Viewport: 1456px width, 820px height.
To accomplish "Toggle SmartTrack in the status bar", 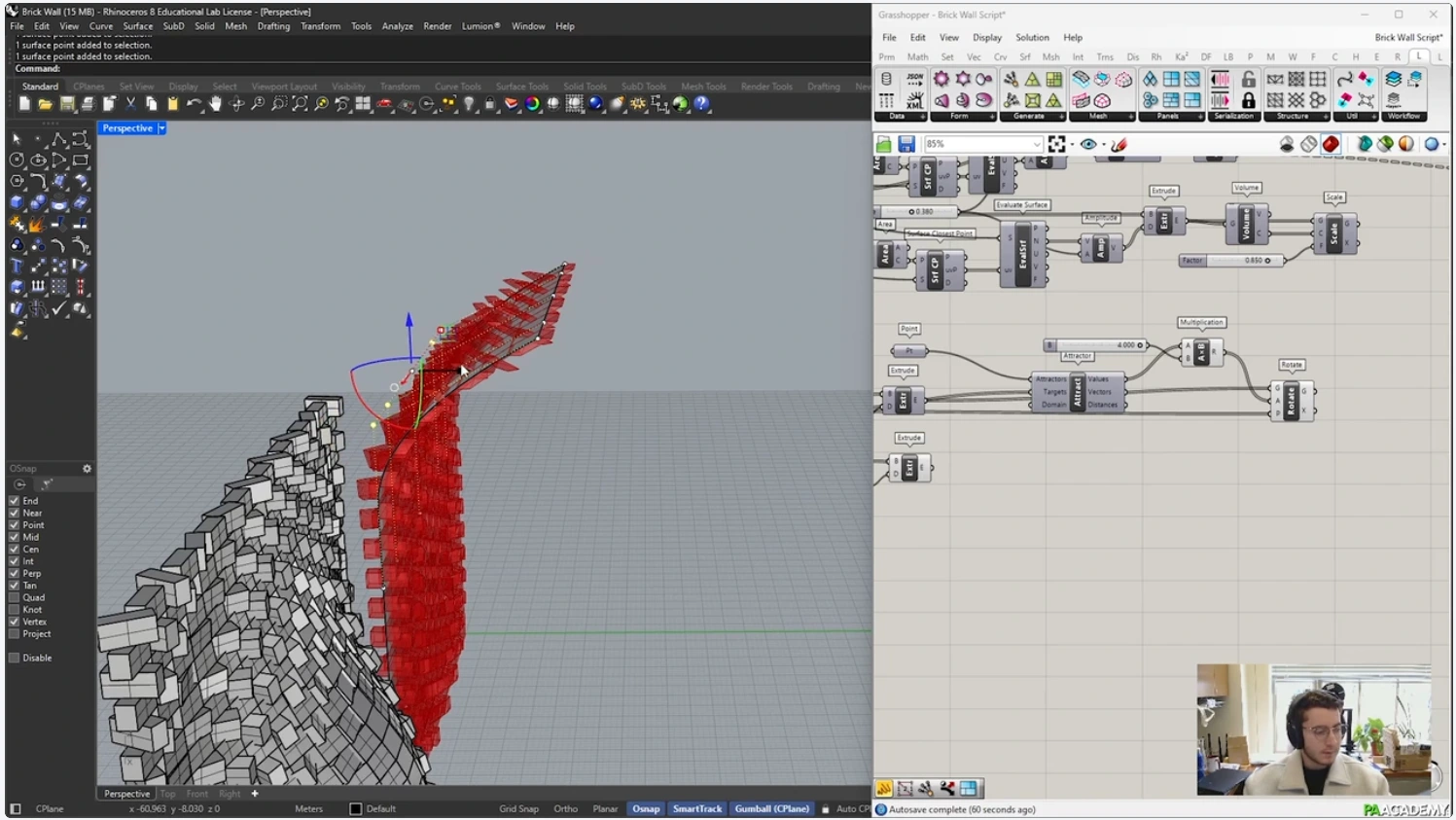I will [x=697, y=808].
